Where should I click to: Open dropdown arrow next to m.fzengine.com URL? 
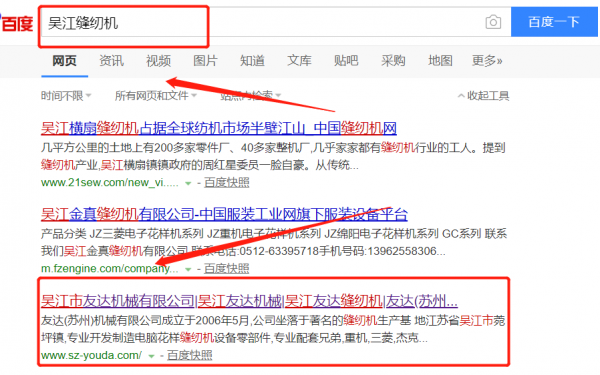coord(188,269)
